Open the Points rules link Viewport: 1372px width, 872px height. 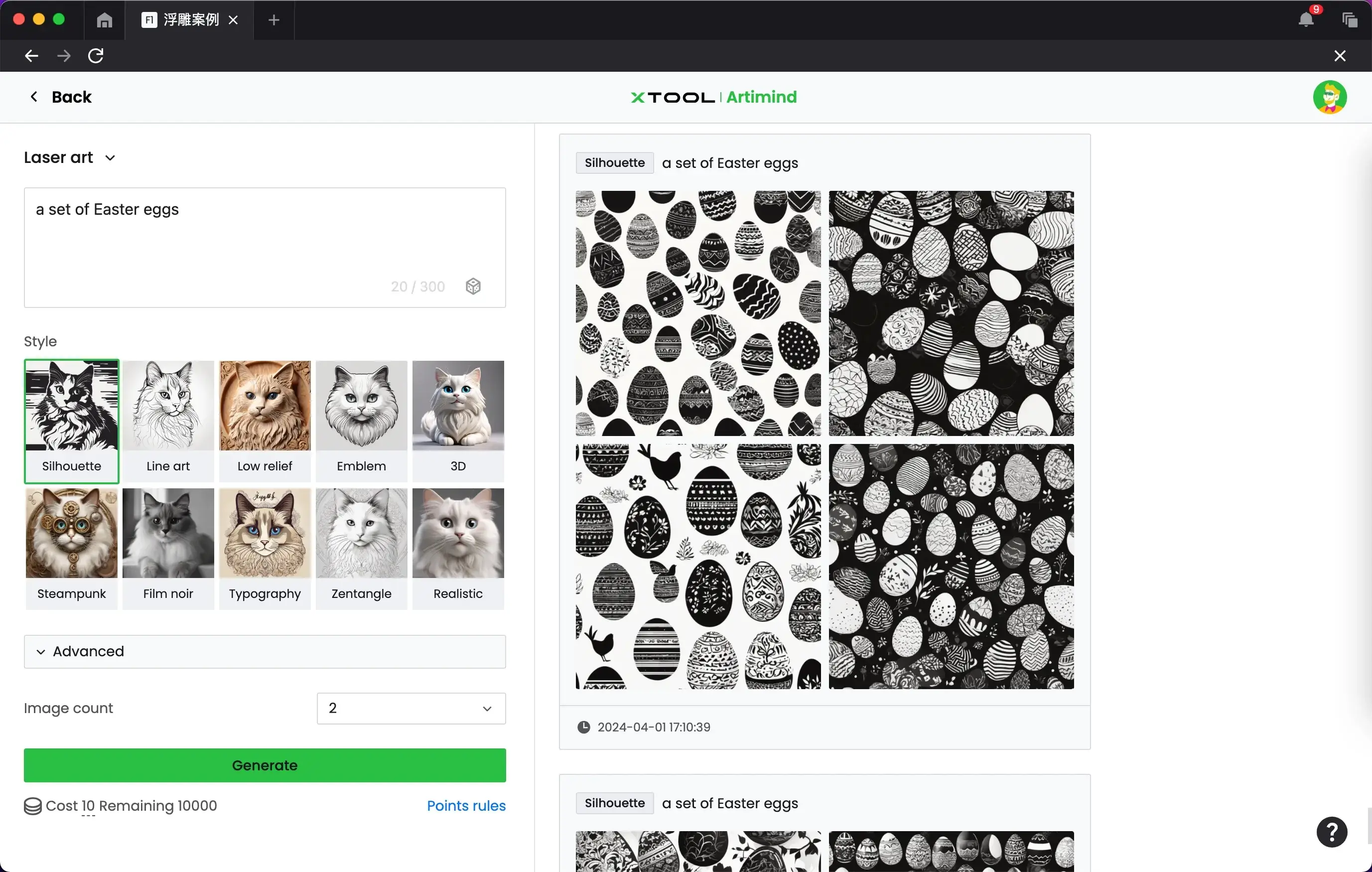(466, 805)
